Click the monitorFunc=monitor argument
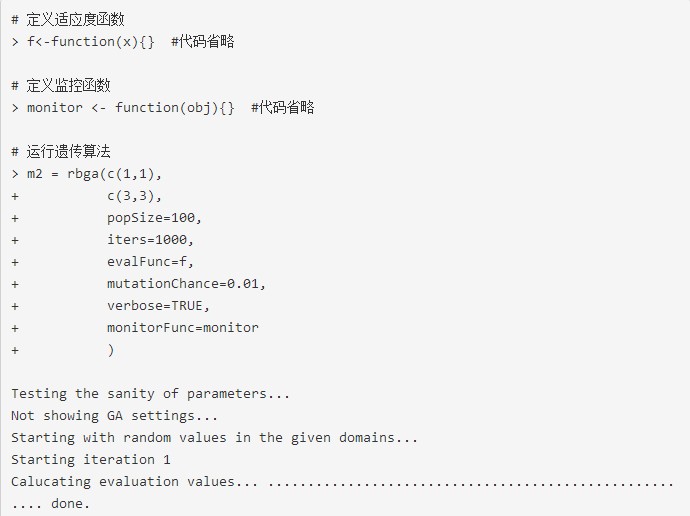The image size is (690, 516). (183, 328)
